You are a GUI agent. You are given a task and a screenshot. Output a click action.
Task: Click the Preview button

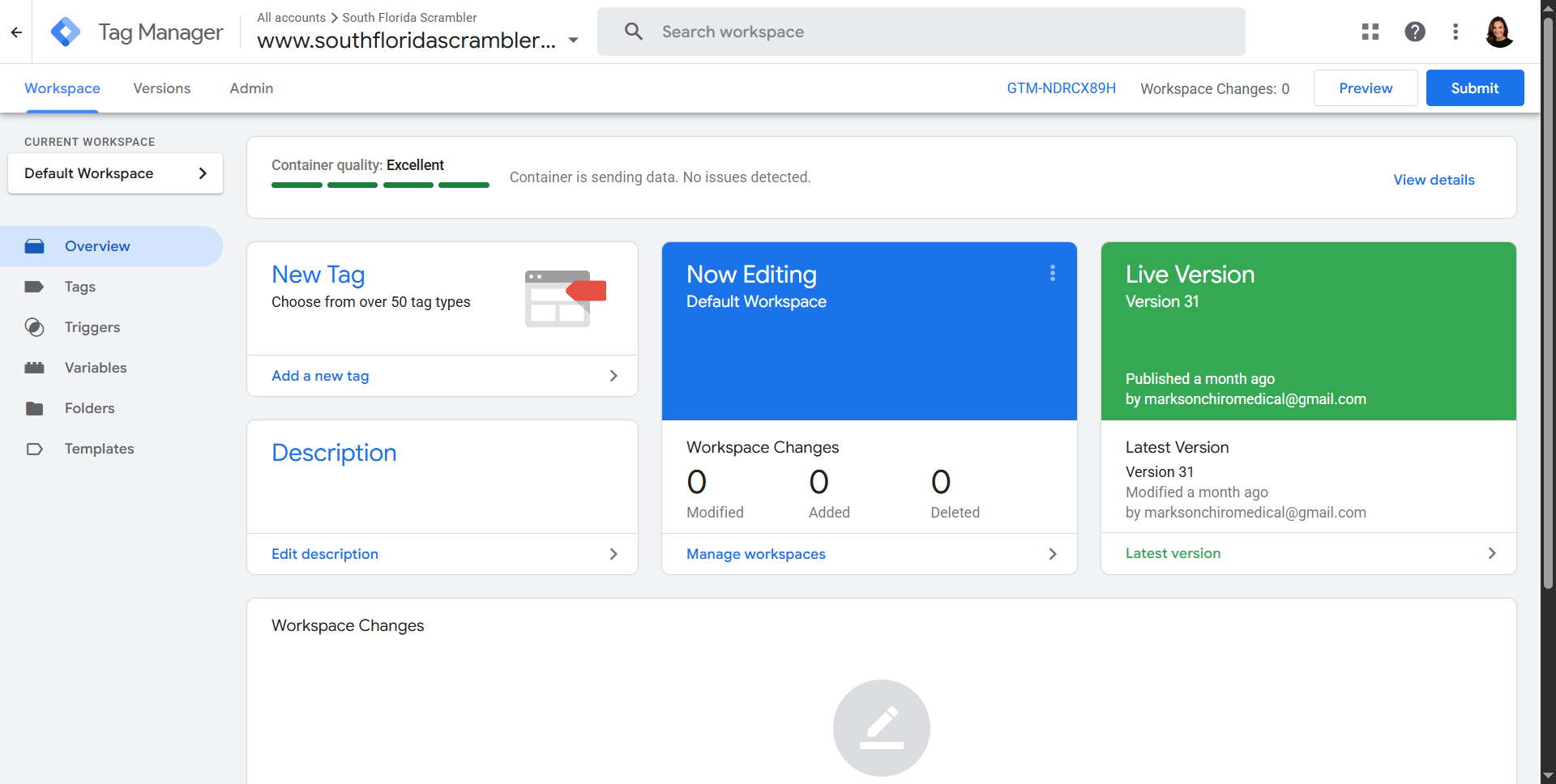point(1366,88)
